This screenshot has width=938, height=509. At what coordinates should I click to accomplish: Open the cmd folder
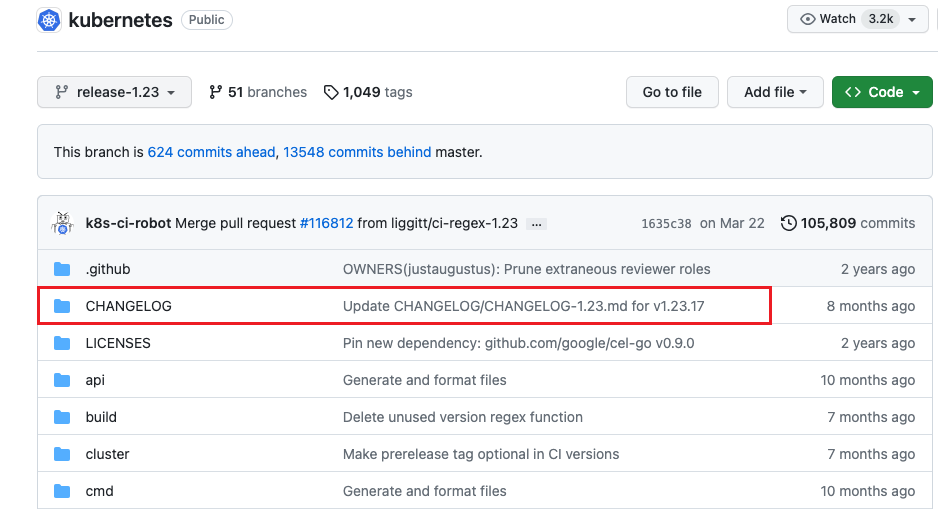99,491
